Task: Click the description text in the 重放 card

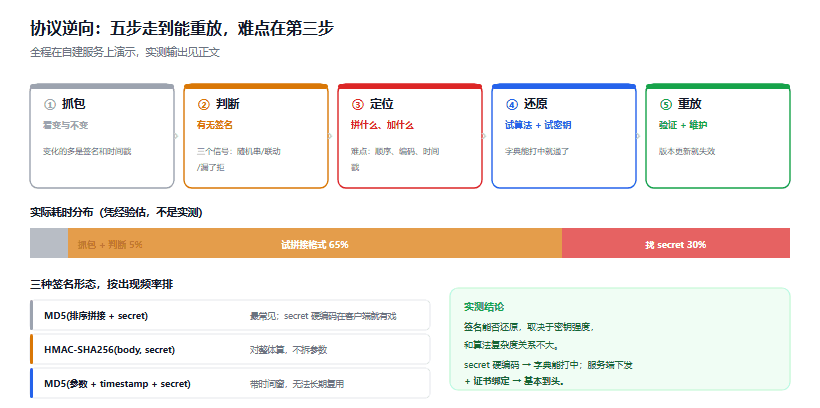Action: click(687, 152)
